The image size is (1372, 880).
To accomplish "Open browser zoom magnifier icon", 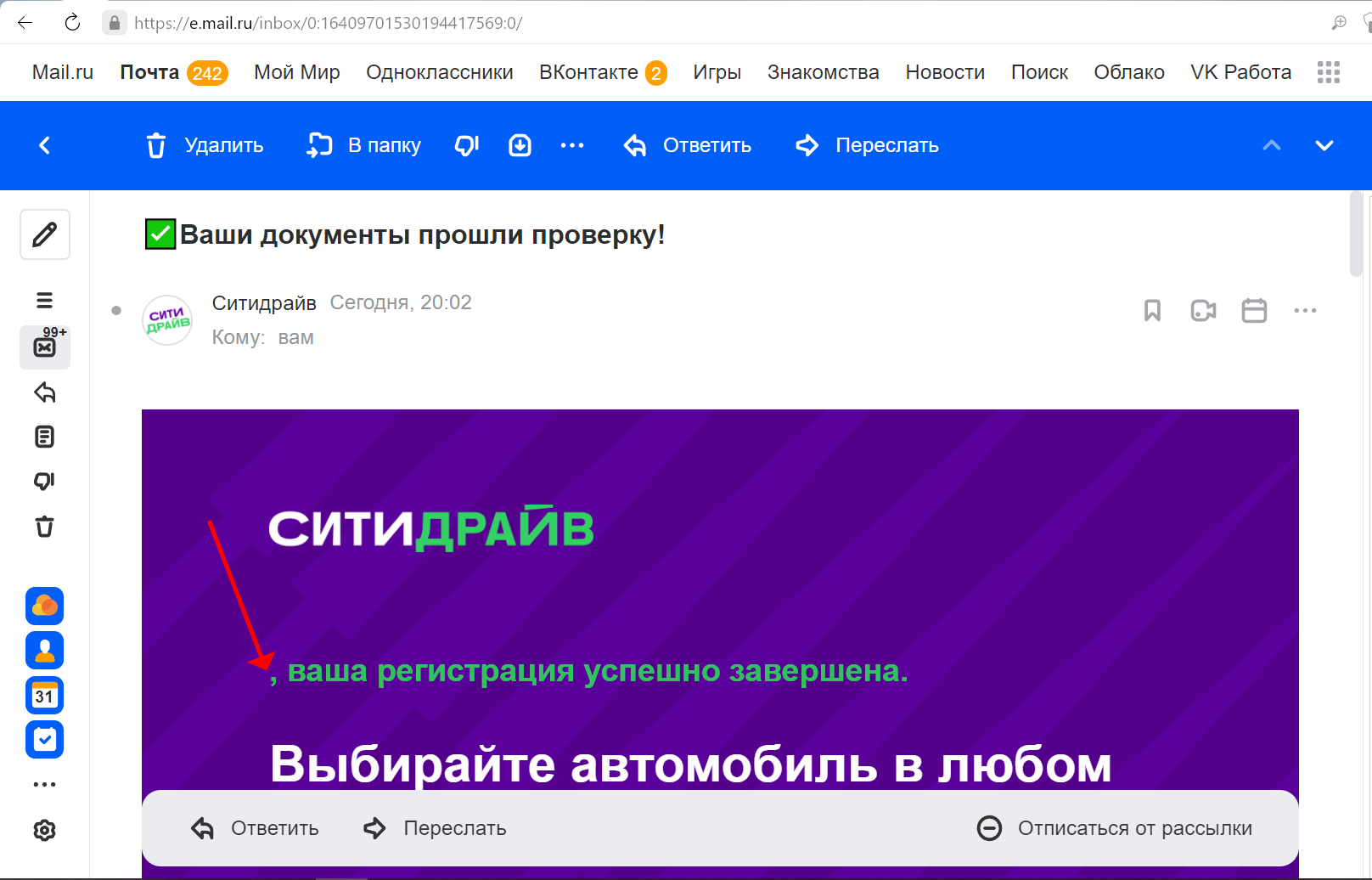I will [1339, 23].
